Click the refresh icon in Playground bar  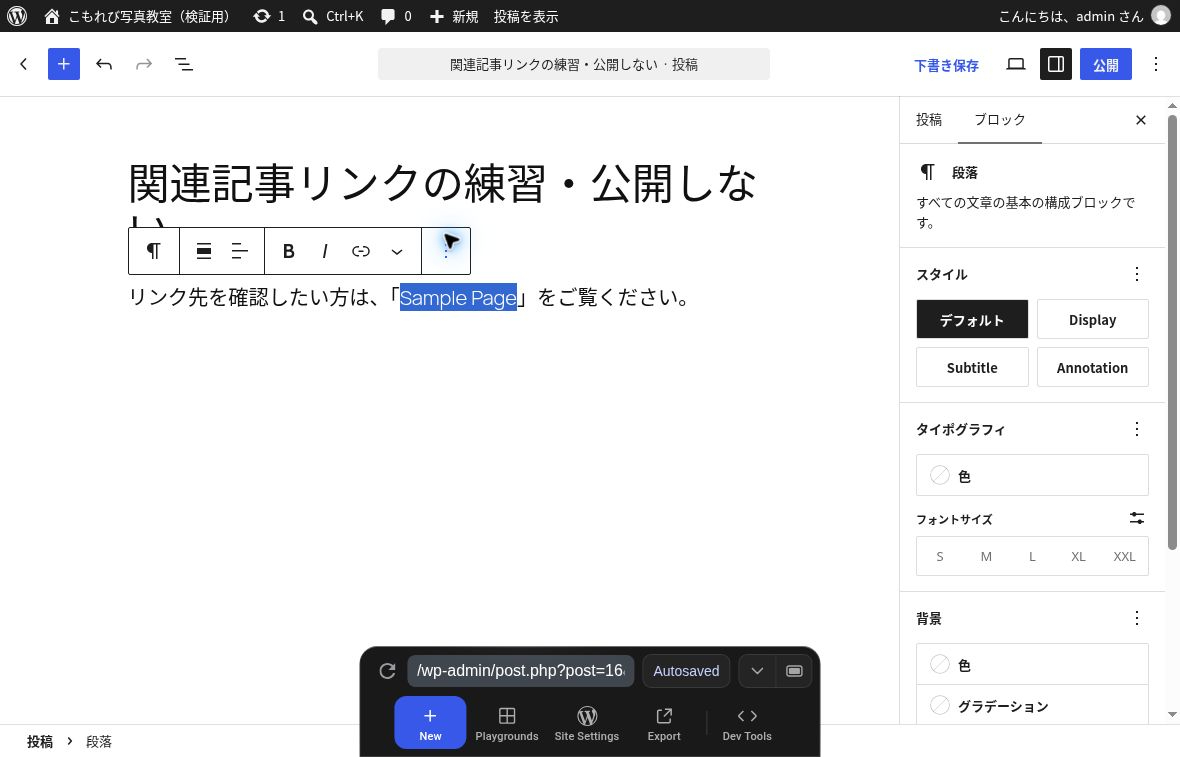coord(388,671)
